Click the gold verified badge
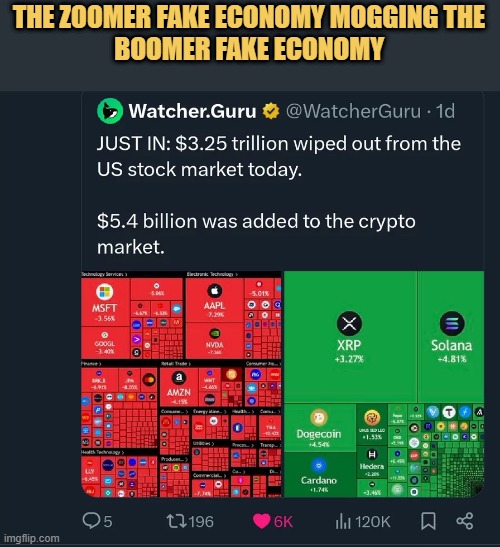This screenshot has height=547, width=500. click(271, 111)
